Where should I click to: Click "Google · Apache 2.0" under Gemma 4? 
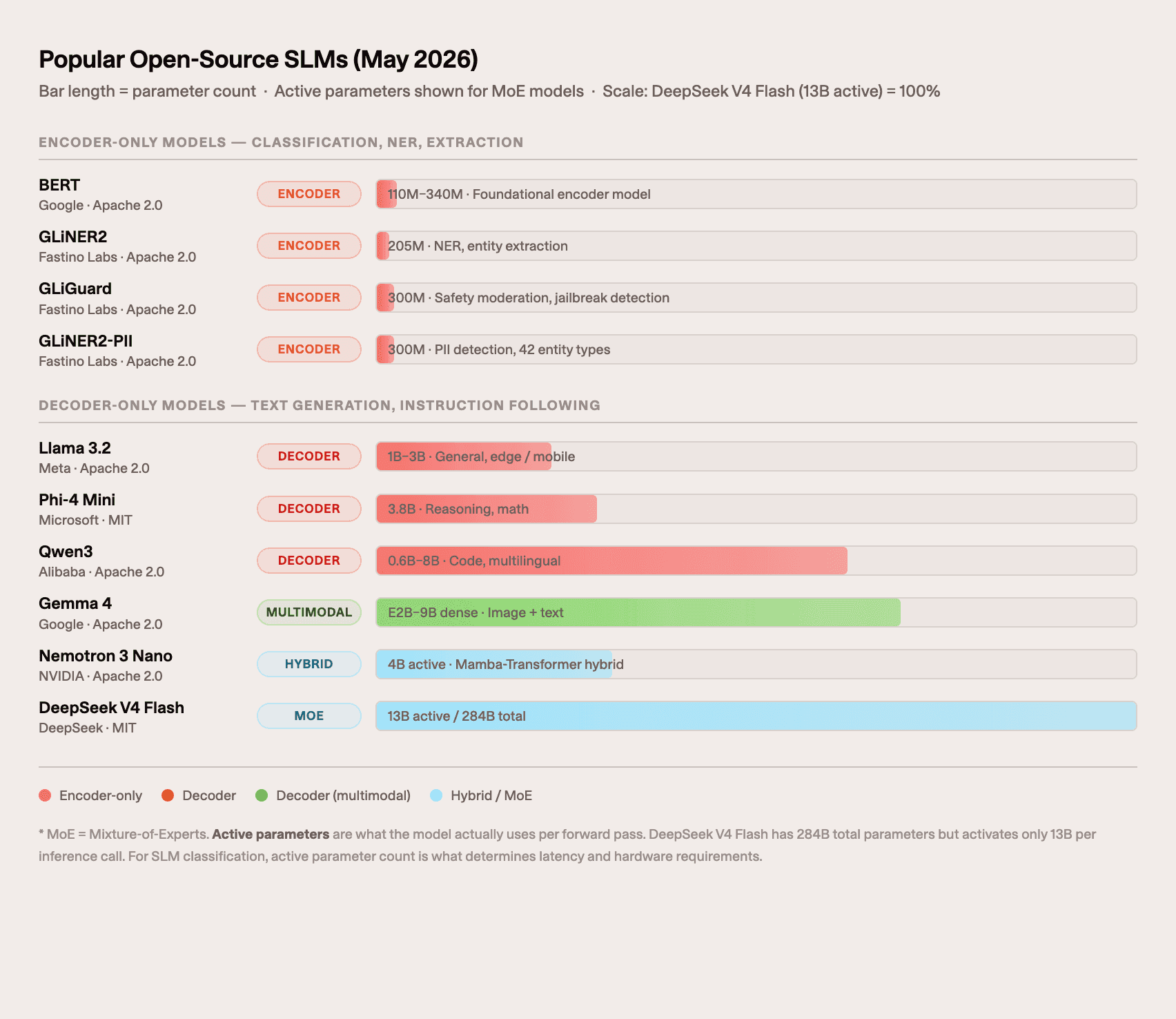click(101, 625)
